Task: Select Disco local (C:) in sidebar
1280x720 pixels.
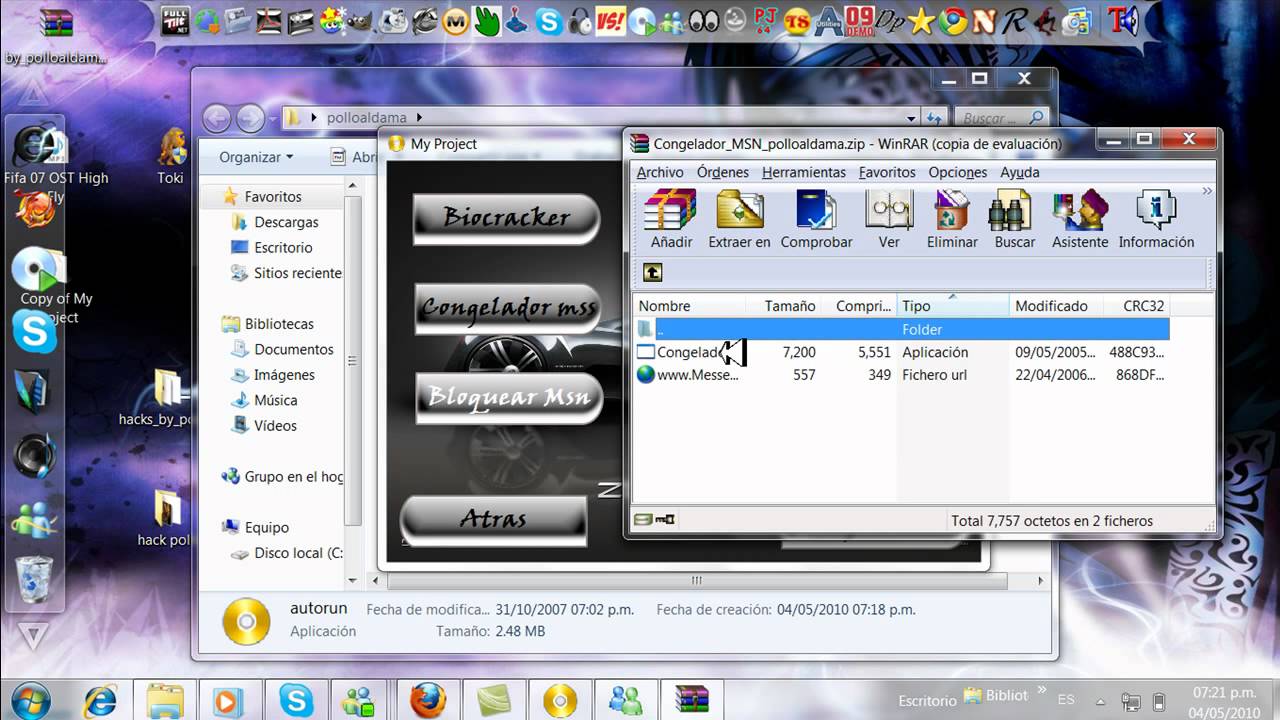Action: 286,553
